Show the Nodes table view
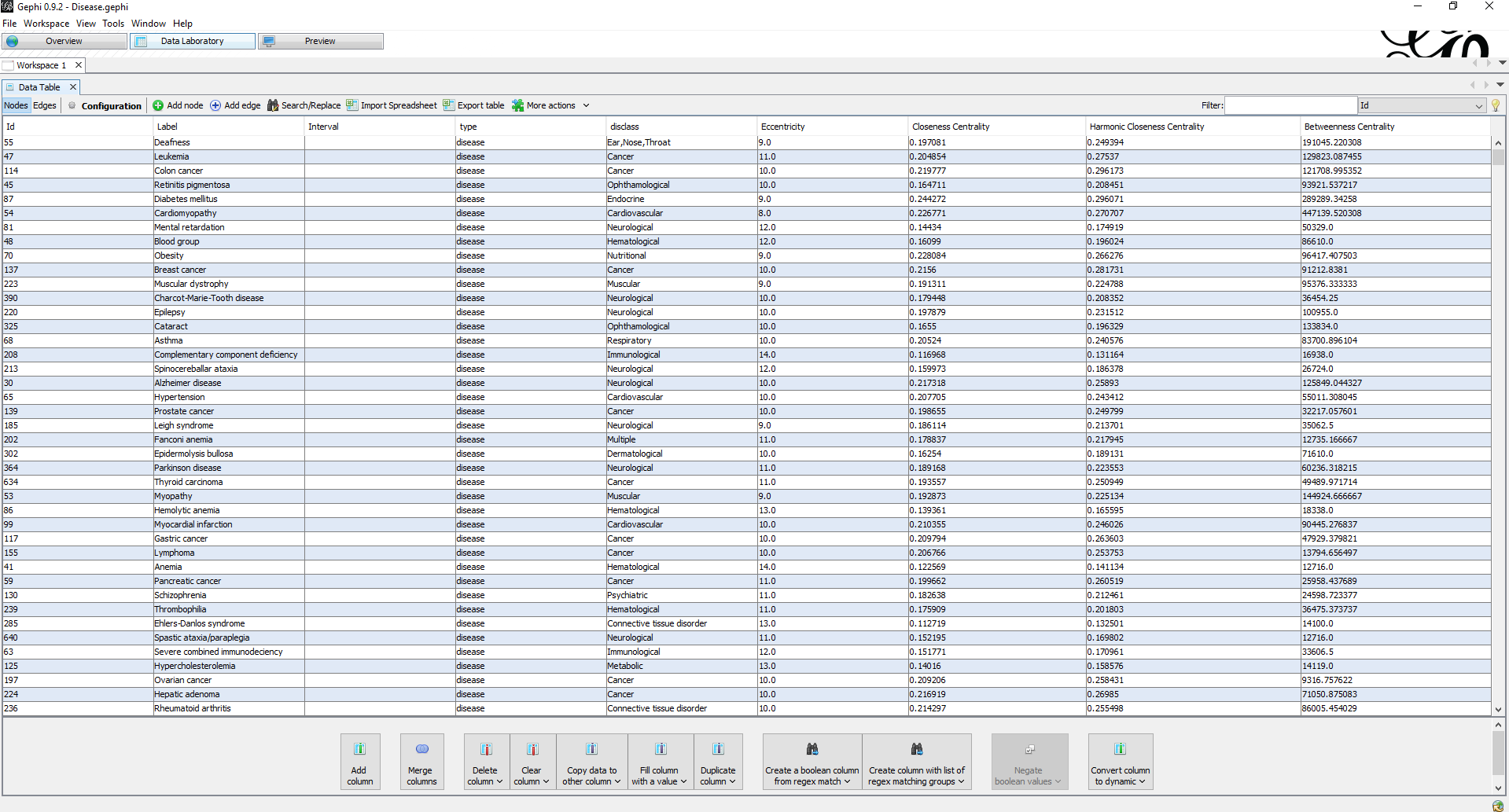Viewport: 1509px width, 812px height. (16, 105)
